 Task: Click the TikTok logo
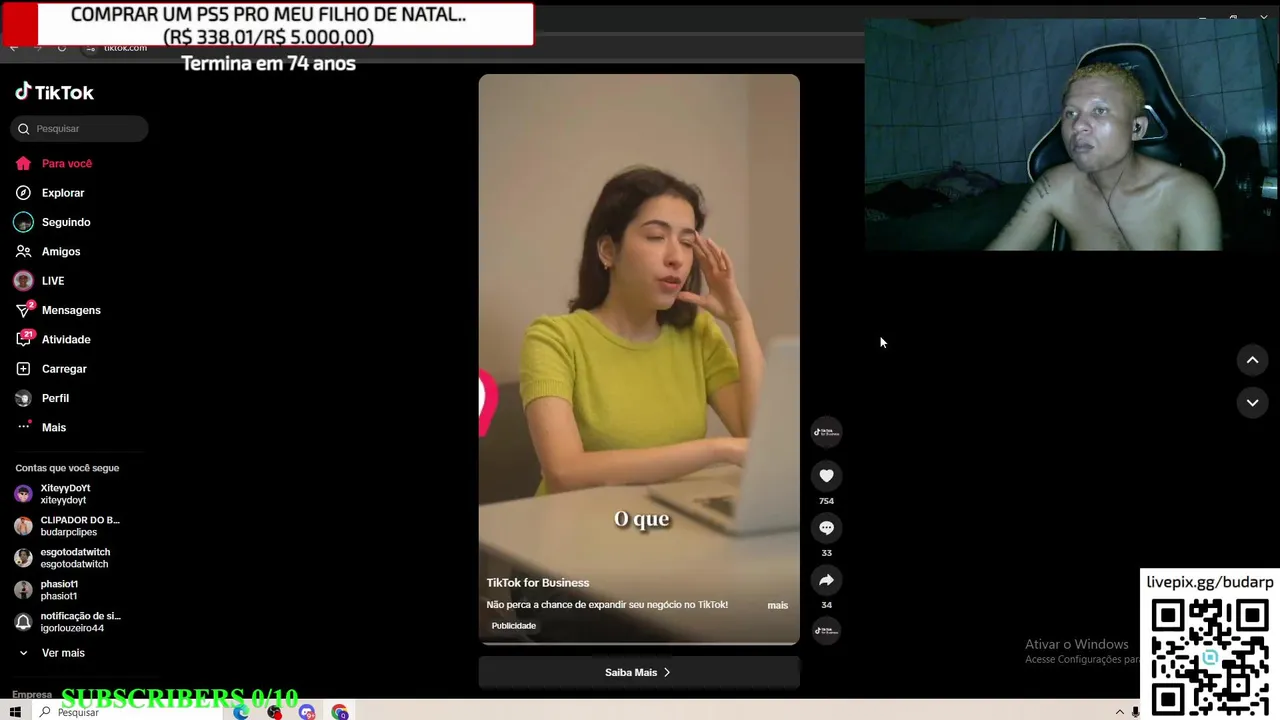54,92
